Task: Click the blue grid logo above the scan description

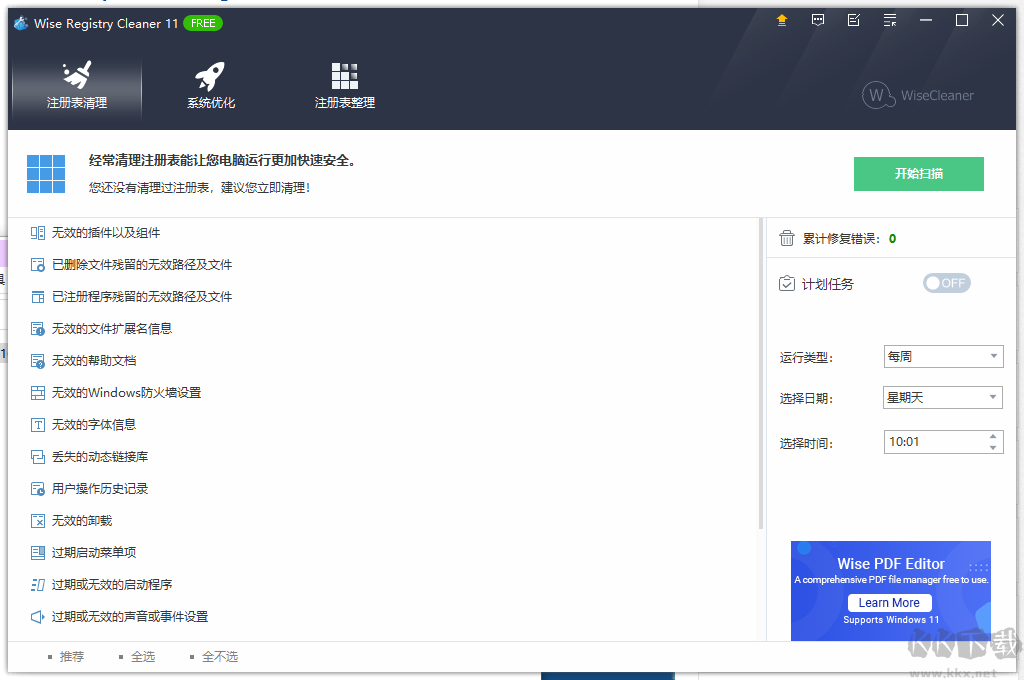Action: tap(45, 173)
